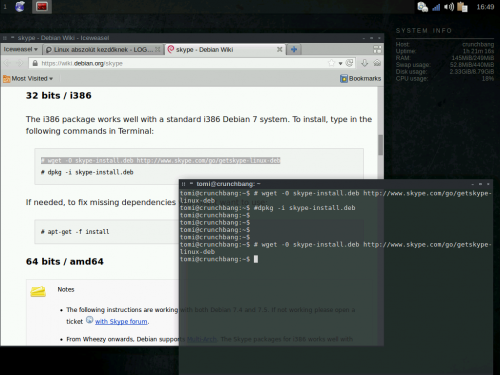500x375 pixels.
Task: Click the 16:49 clock
Action: pos(485,7)
